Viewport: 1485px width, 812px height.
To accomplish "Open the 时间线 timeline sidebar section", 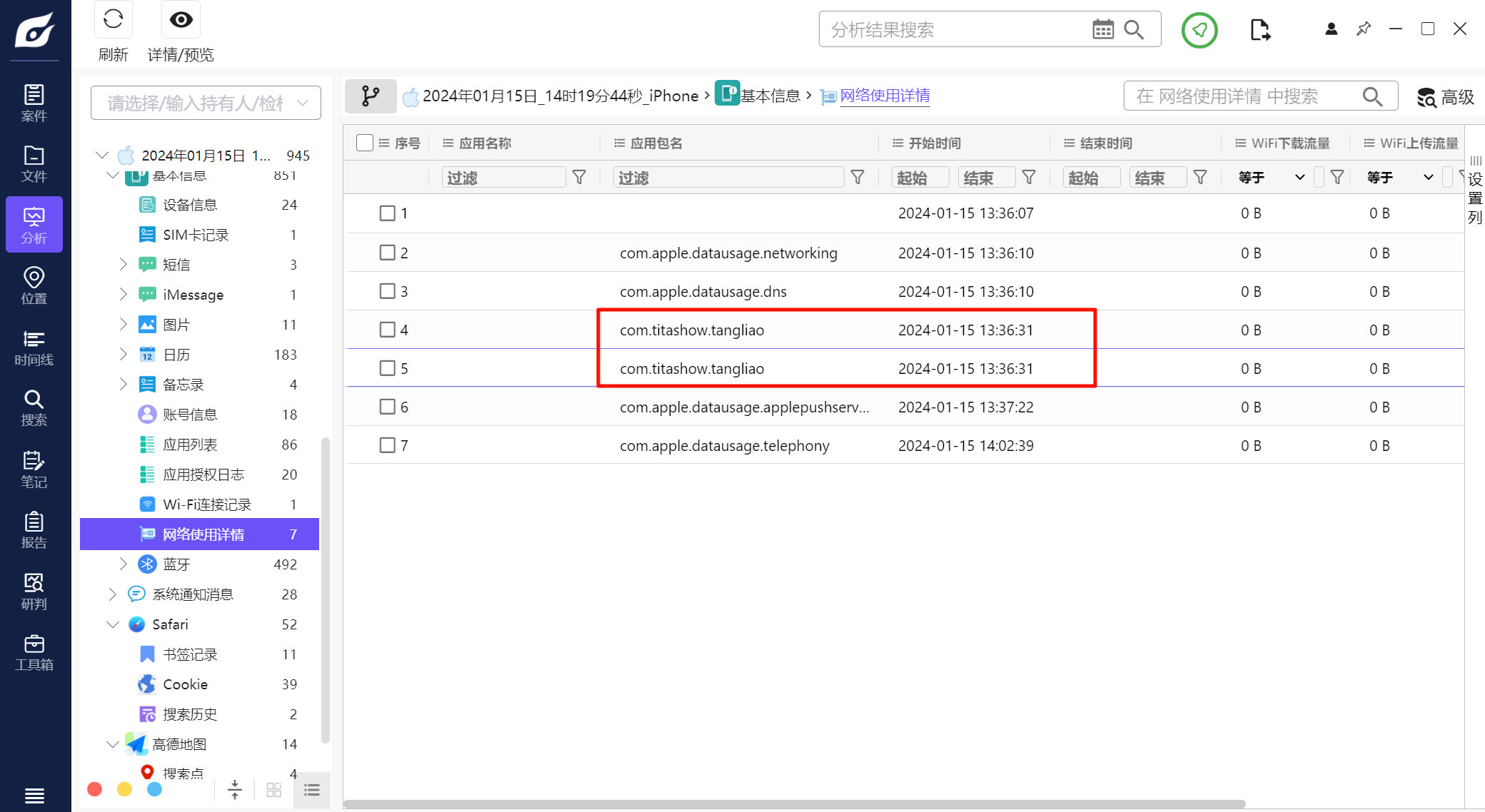I will click(x=34, y=347).
